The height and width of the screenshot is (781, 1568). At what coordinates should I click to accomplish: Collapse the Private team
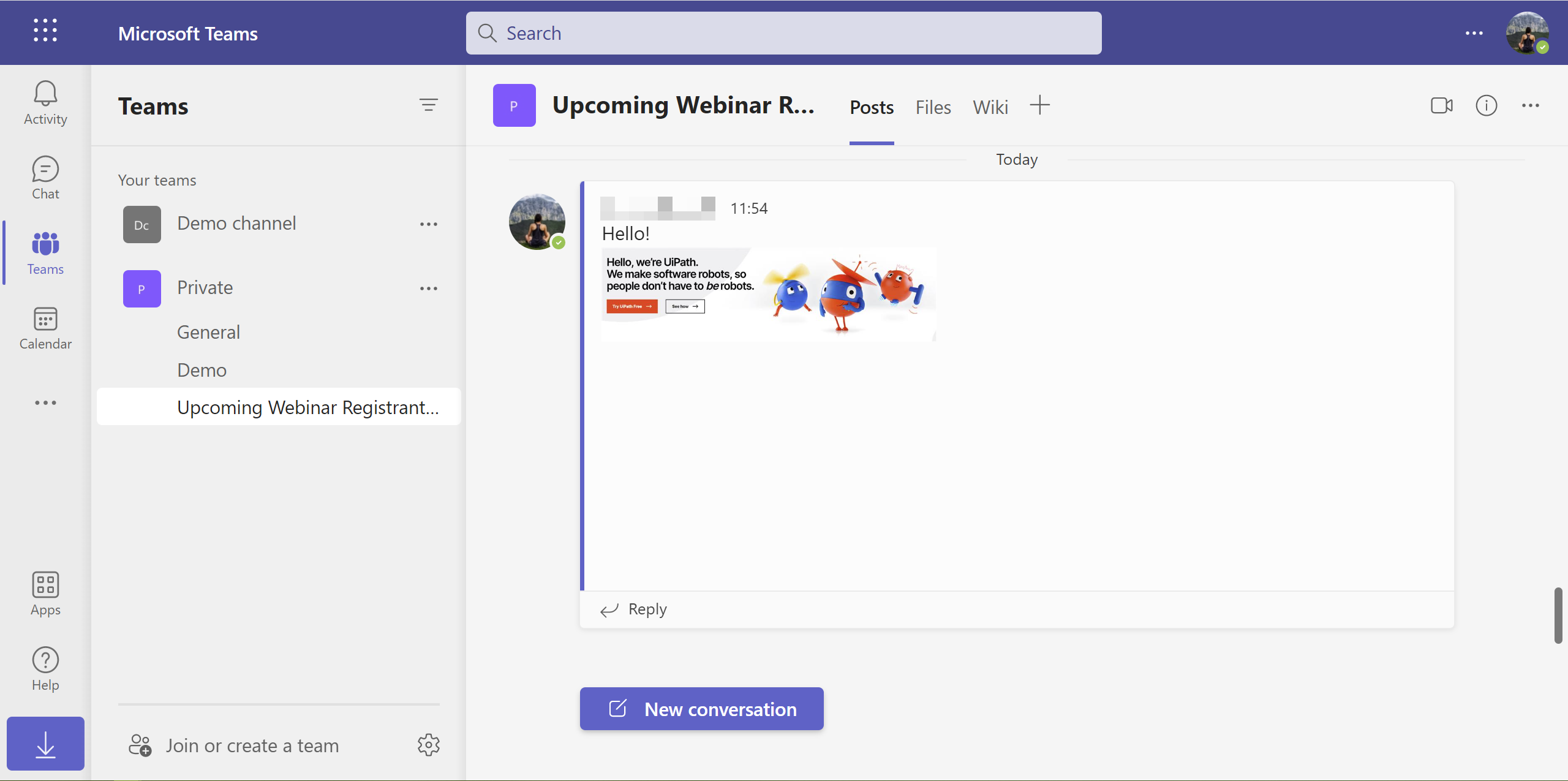pos(205,288)
